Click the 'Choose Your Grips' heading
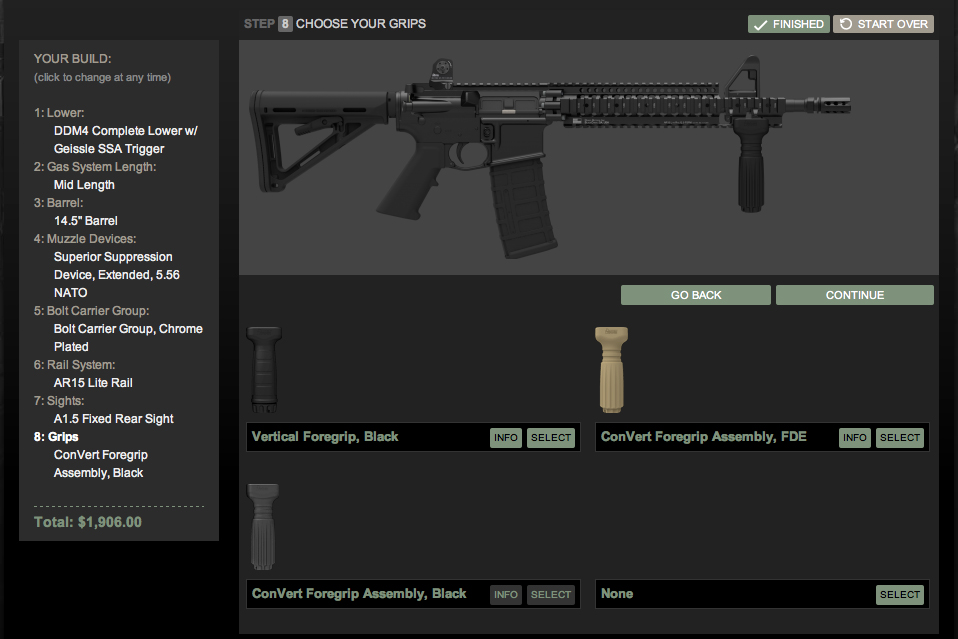Viewport: 958px width, 639px height. click(x=361, y=24)
